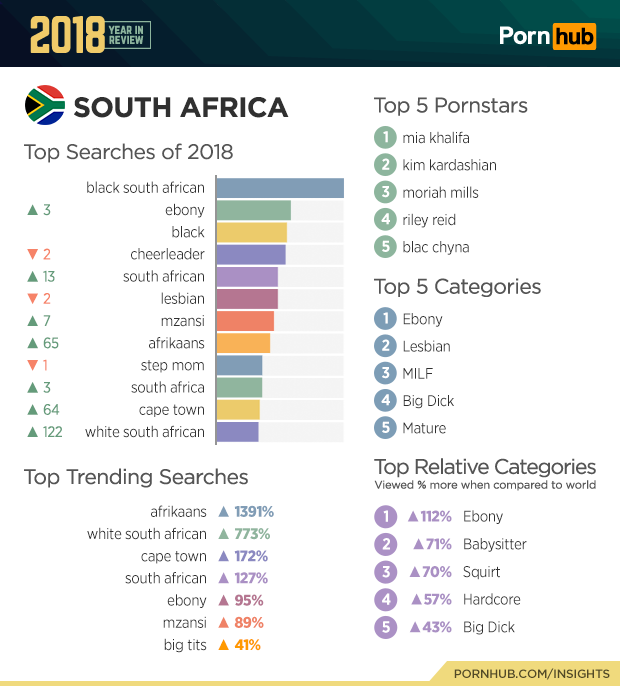Click the purple number 2 circle beside Babysitter

[385, 545]
